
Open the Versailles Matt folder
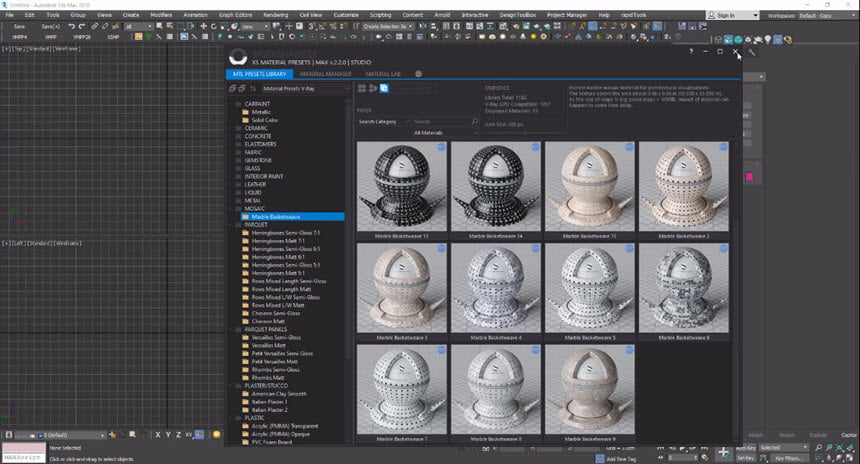[x=269, y=346]
